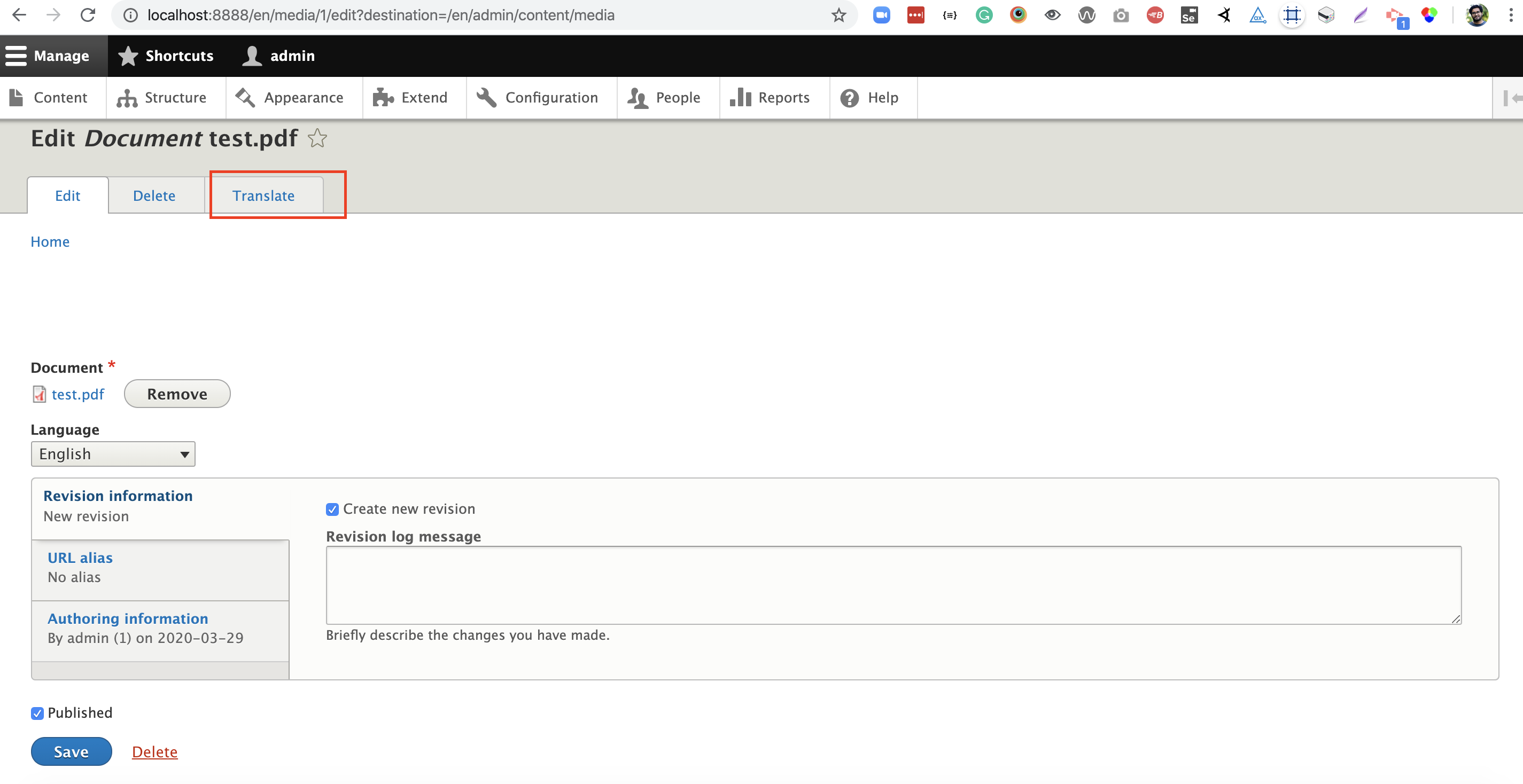
Task: Expand the URL alias section
Action: click(x=80, y=557)
